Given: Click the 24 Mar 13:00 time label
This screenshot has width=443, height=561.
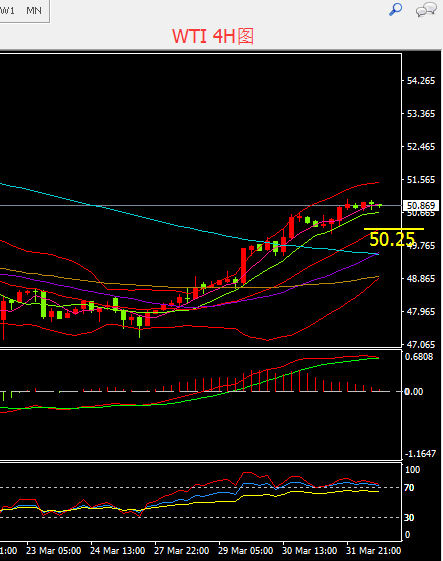Looking at the screenshot, I should pyautogui.click(x=117, y=551).
